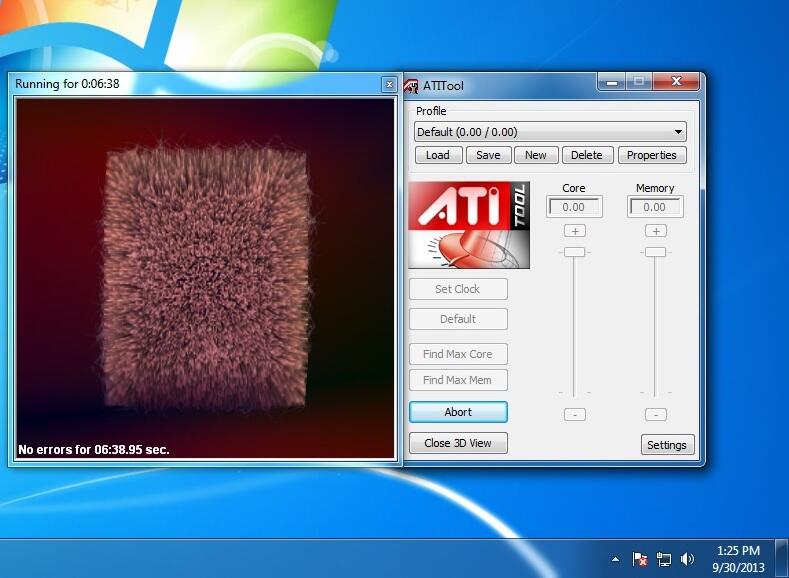Abort the running artifact scan
The width and height of the screenshot is (789, 578).
point(458,412)
